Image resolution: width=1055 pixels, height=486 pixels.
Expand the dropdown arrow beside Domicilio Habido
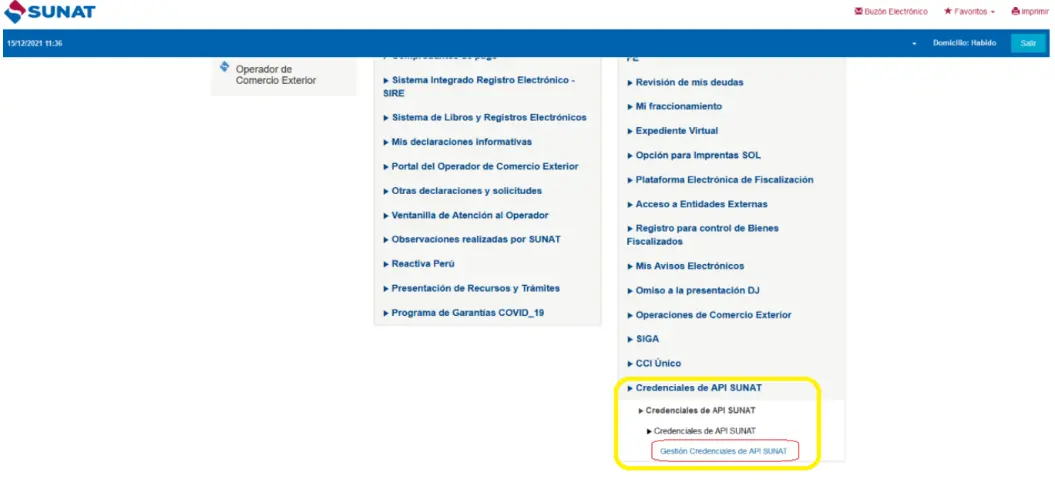(914, 43)
